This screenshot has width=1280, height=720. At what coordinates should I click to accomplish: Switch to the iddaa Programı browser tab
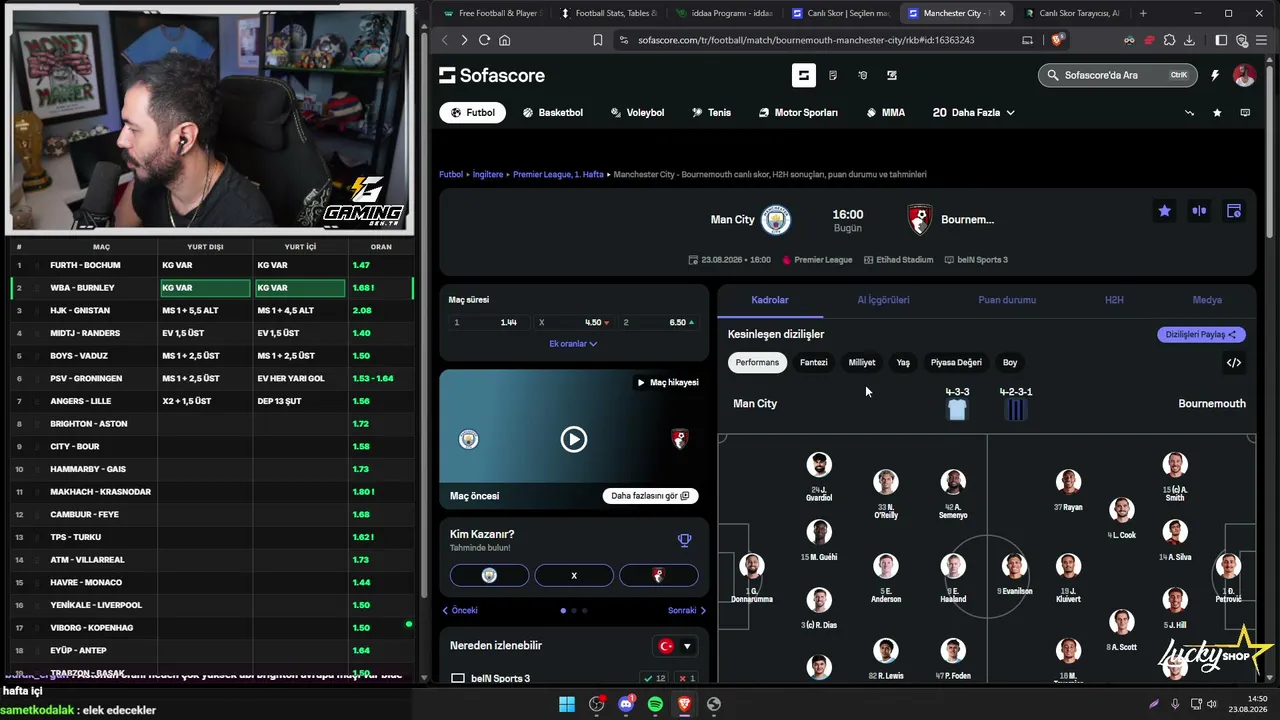pos(724,14)
